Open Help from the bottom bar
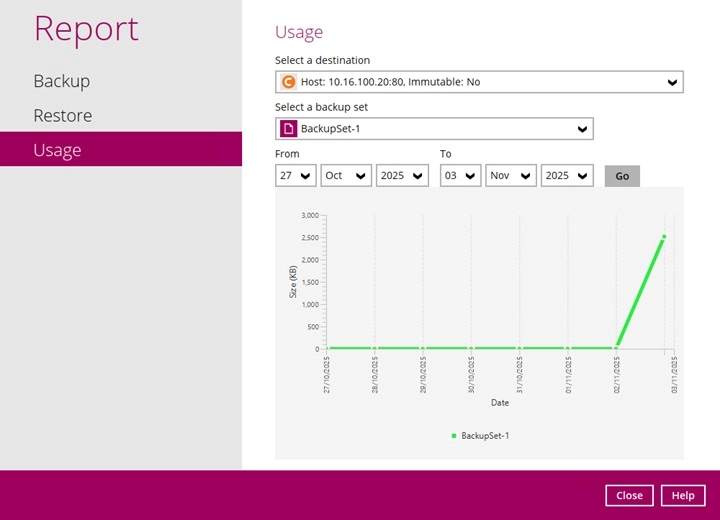 point(683,495)
